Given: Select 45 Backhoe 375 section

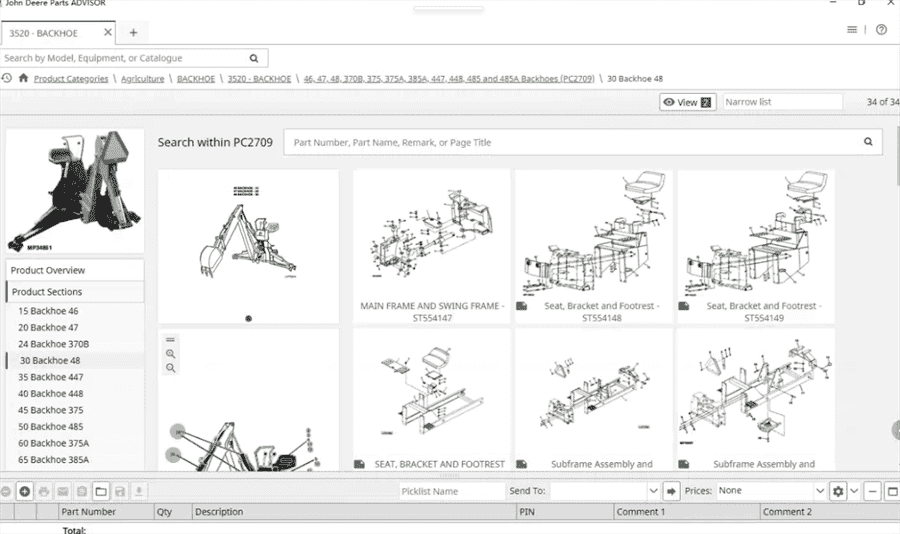Looking at the screenshot, I should (x=51, y=410).
